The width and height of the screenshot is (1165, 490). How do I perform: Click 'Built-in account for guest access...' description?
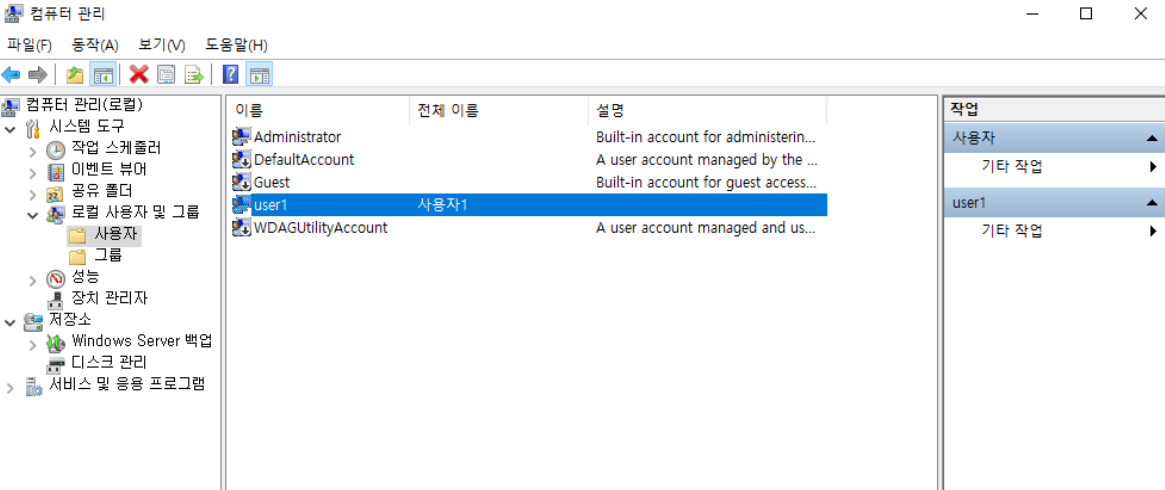point(707,182)
